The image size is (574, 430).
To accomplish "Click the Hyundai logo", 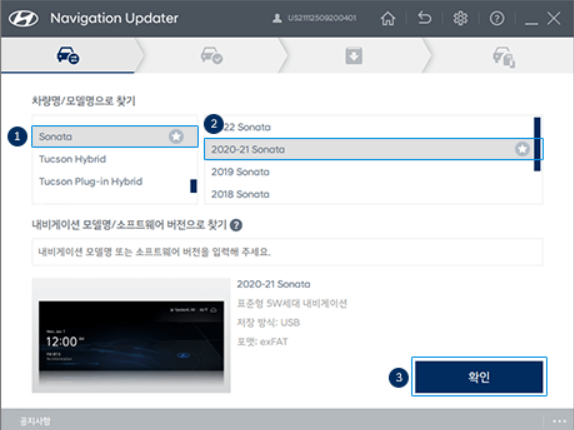I will [23, 18].
